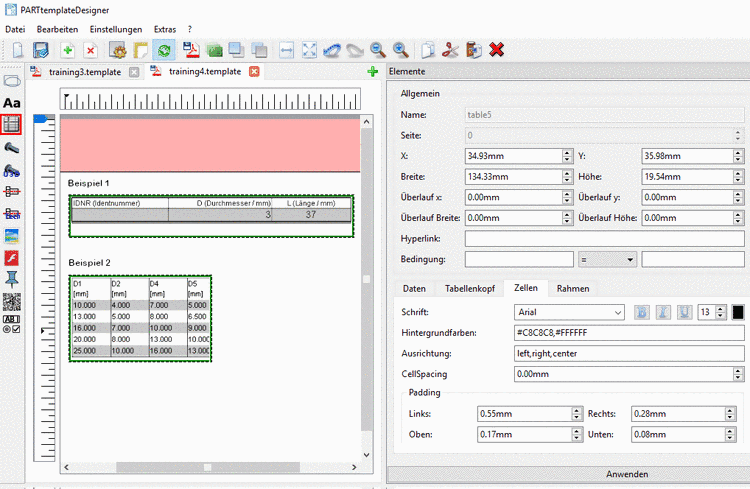This screenshot has height=489, width=750.
Task: Open the black font color swatch
Action: 738,313
